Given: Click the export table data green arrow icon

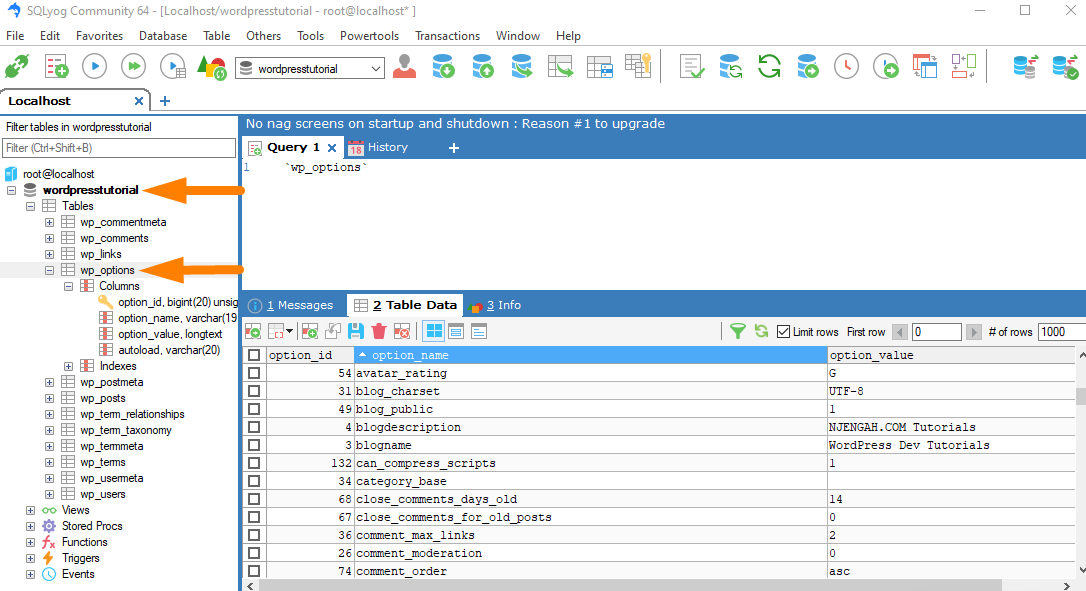Looking at the screenshot, I should tap(560, 67).
